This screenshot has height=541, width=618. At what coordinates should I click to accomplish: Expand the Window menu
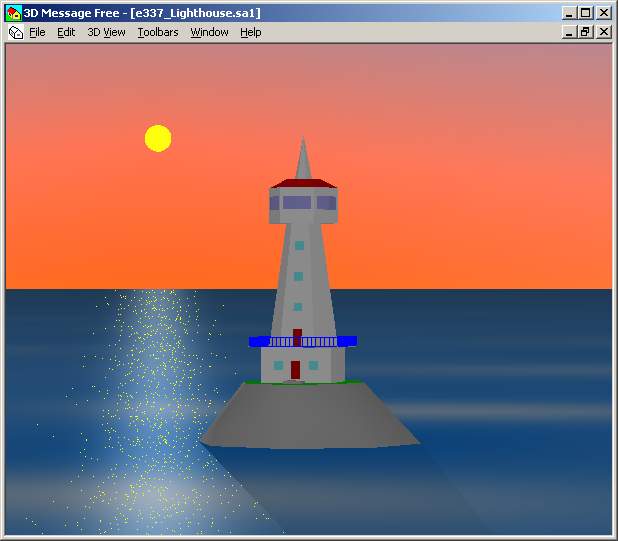coord(209,32)
